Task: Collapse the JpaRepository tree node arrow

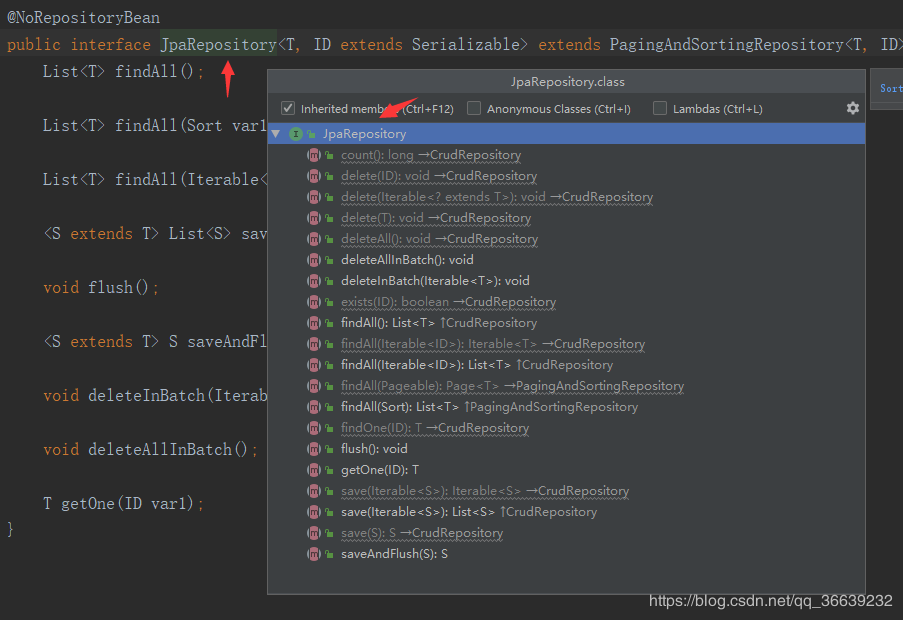Action: point(276,134)
